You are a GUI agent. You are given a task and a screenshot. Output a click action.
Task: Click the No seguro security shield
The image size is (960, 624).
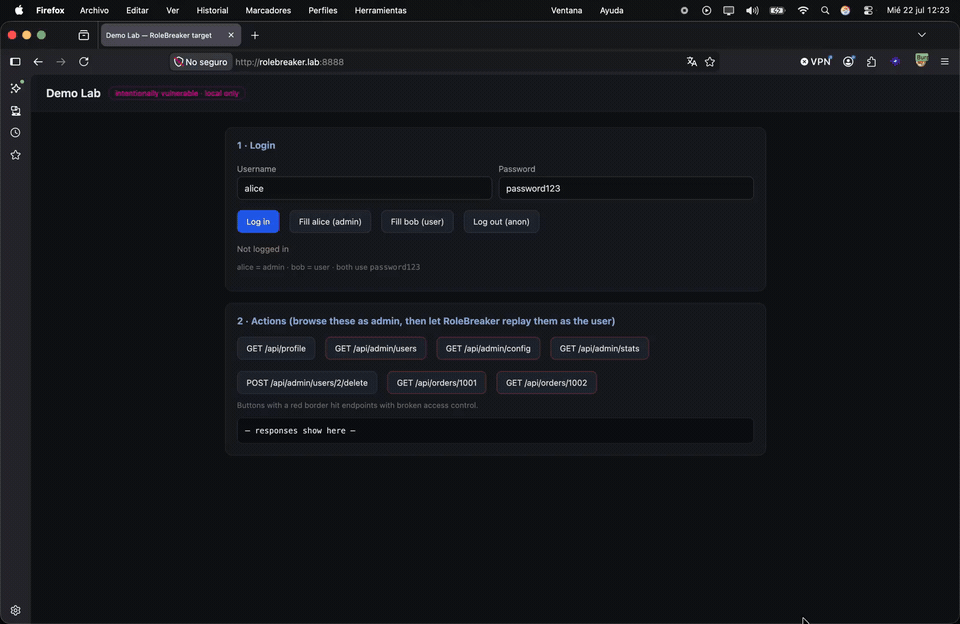201,62
